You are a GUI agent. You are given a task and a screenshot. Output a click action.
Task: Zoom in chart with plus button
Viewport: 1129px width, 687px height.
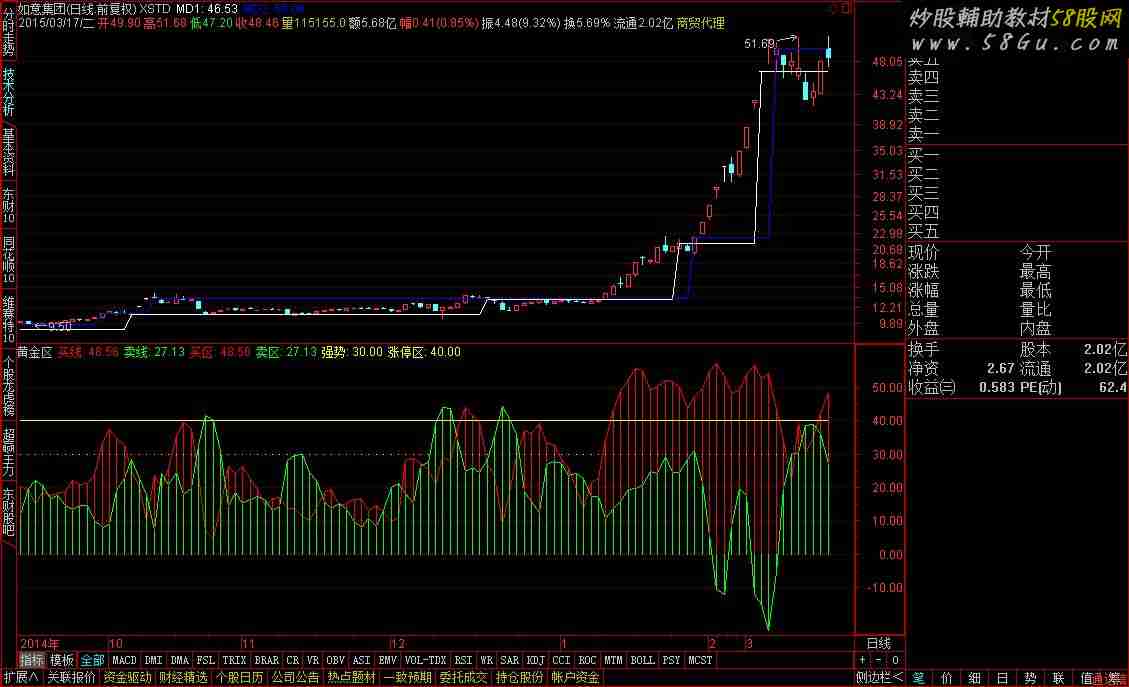click(x=863, y=660)
